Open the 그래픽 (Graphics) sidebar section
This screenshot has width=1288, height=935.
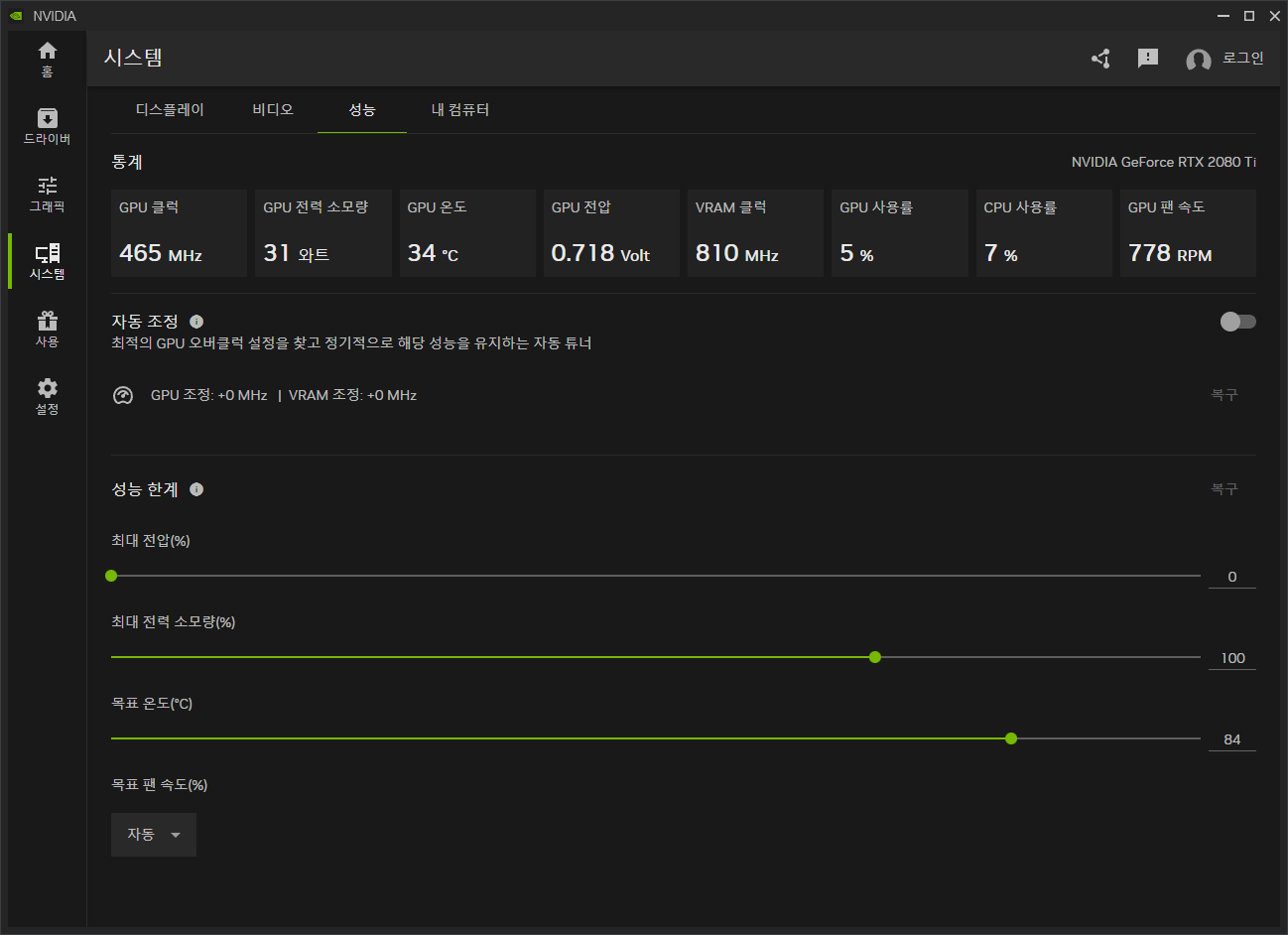click(47, 194)
